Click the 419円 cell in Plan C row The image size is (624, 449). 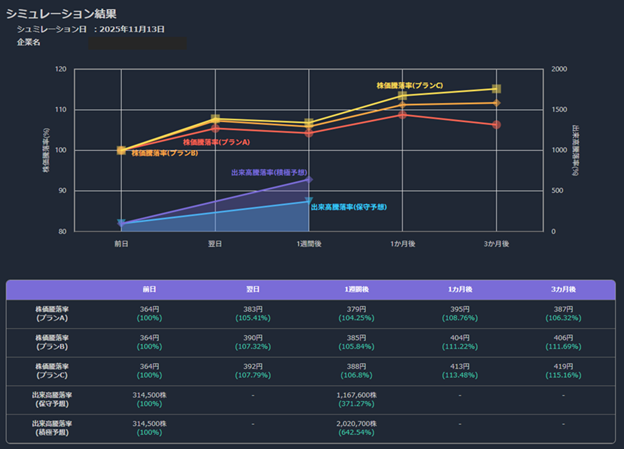(x=562, y=366)
